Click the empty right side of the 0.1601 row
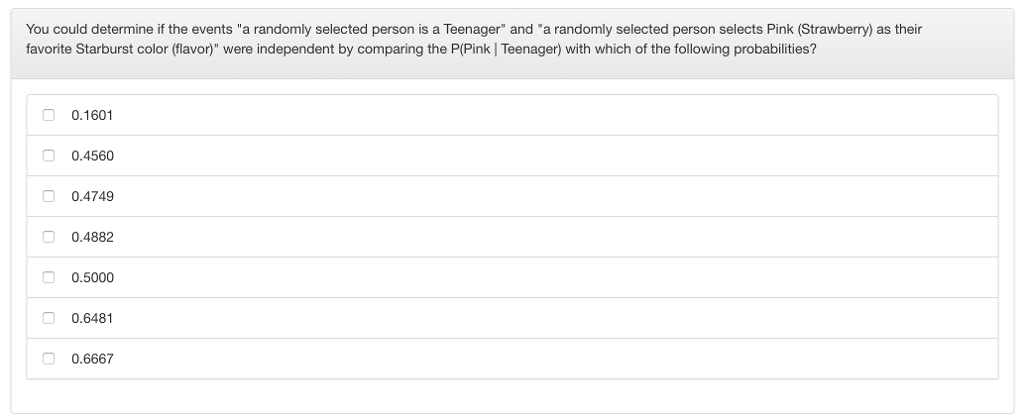Image resolution: width=1024 pixels, height=414 pixels. tap(600, 115)
